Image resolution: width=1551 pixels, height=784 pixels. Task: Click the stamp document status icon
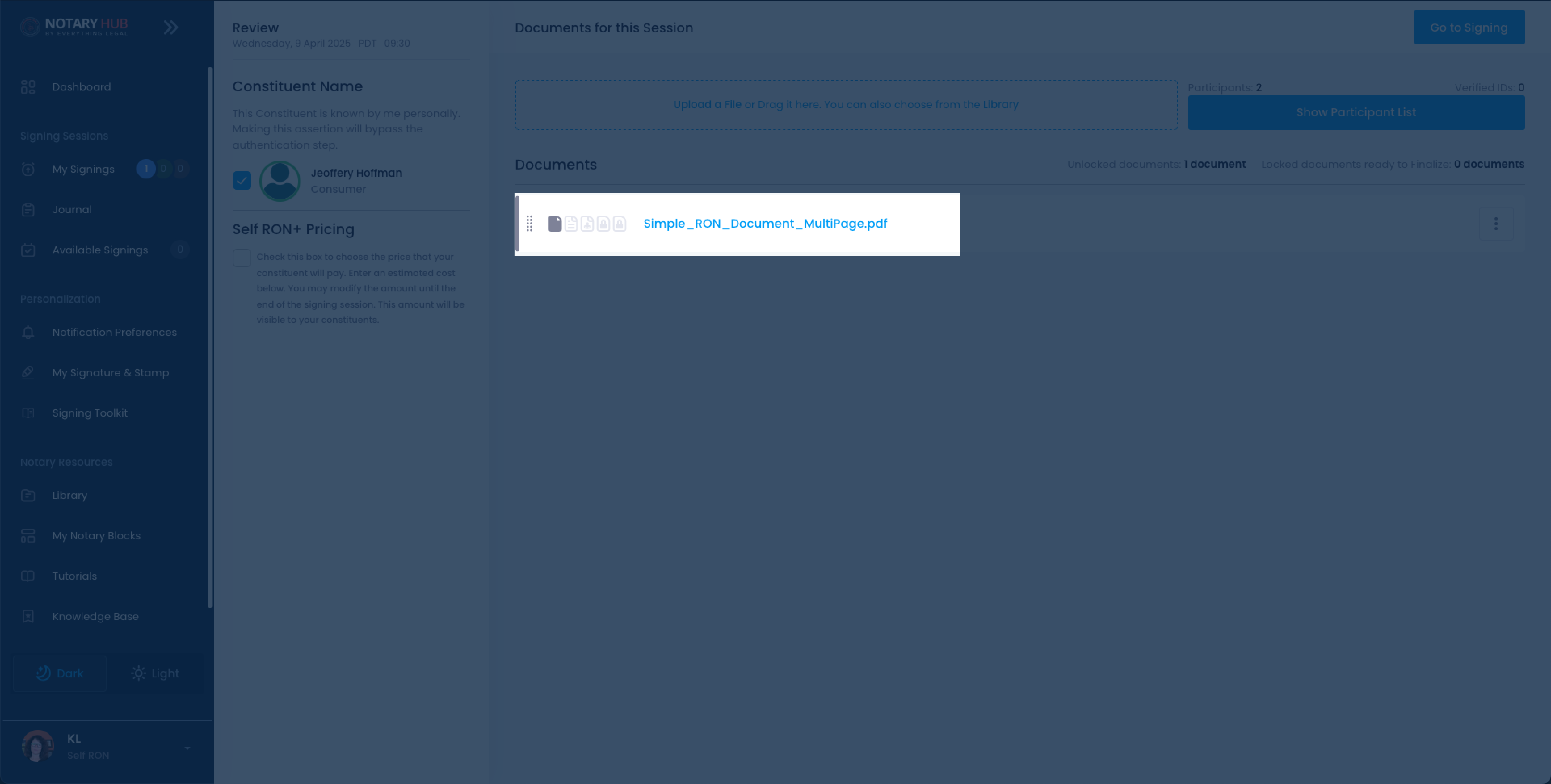point(587,224)
